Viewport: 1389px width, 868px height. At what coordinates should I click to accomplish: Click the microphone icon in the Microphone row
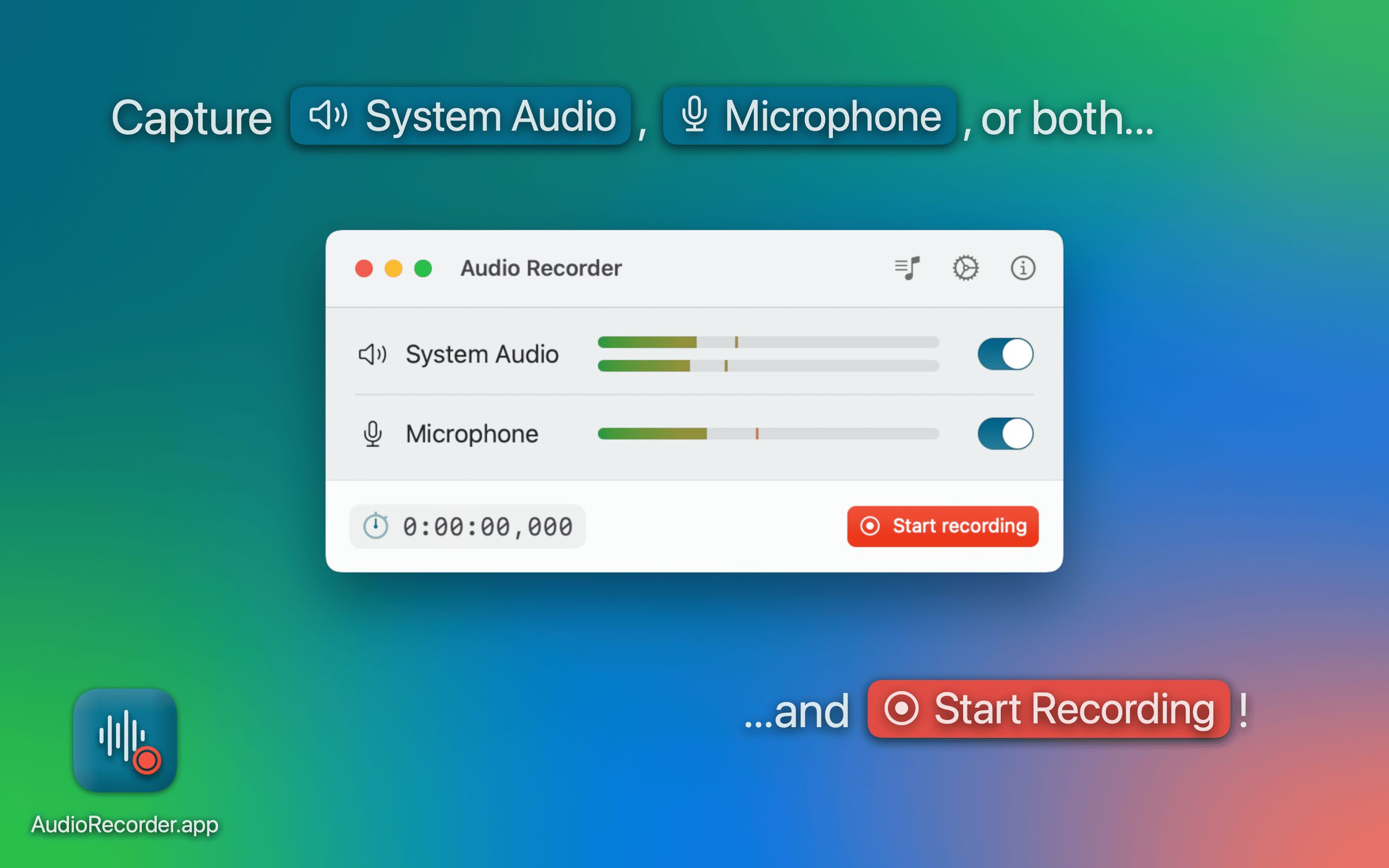[373, 433]
